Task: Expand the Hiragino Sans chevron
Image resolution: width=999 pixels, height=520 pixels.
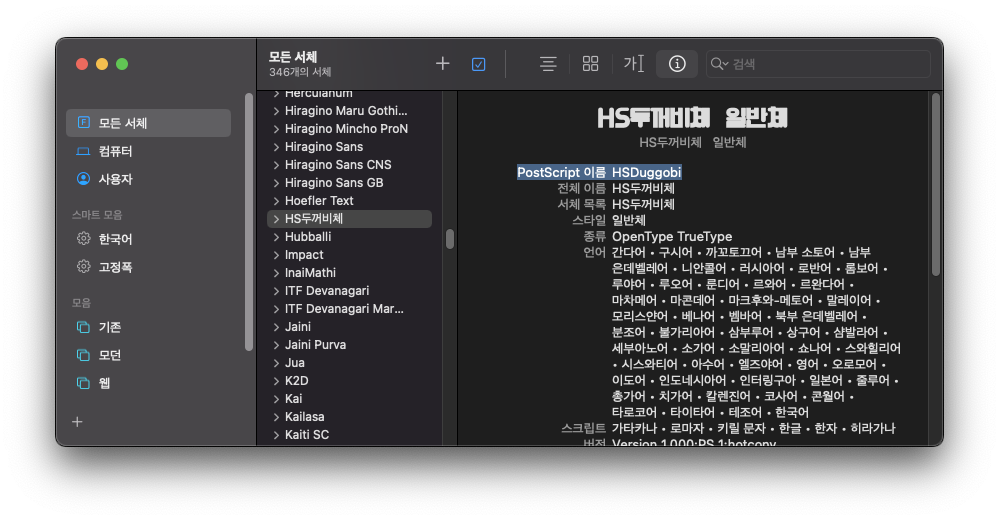Action: pos(277,147)
